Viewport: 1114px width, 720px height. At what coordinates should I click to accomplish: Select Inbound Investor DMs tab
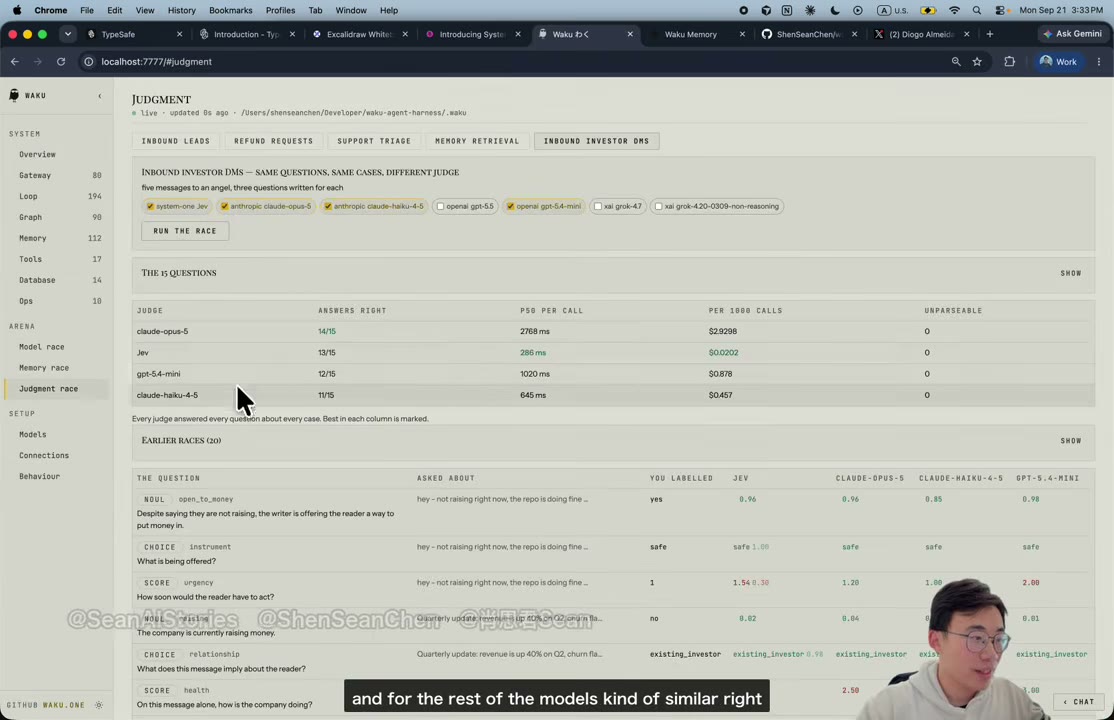(x=596, y=141)
